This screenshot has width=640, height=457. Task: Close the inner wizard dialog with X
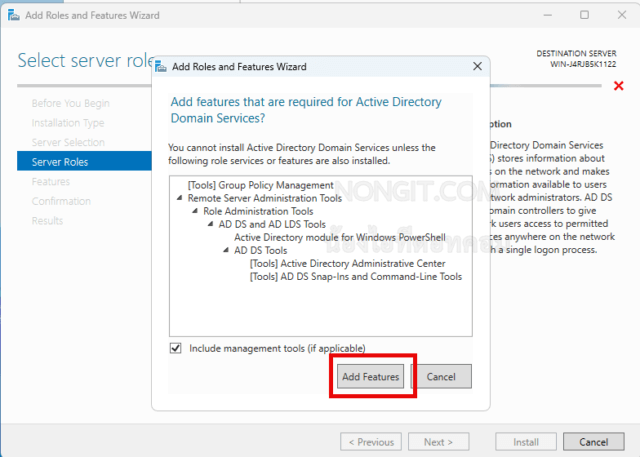477,66
